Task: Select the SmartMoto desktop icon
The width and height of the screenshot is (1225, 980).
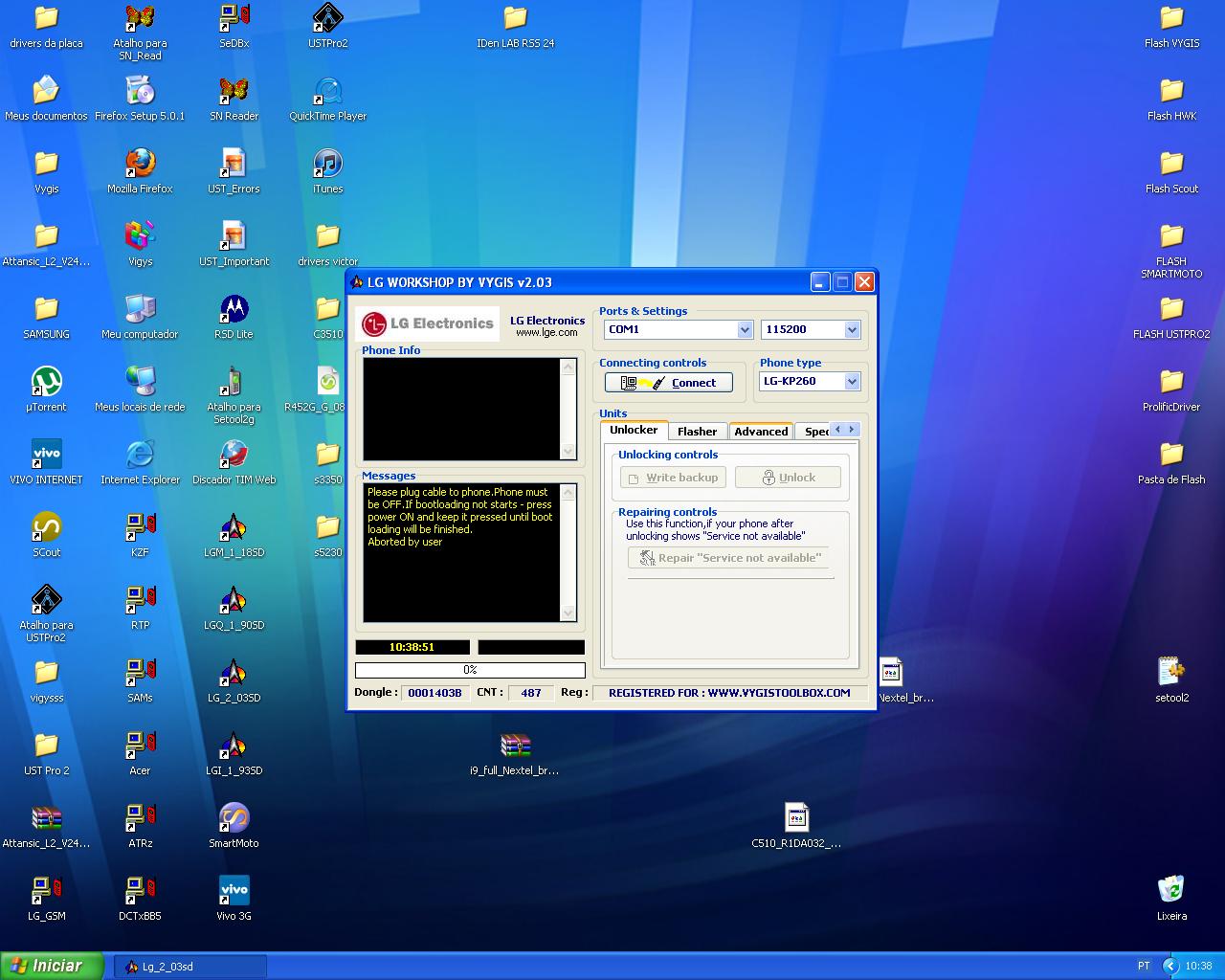Action: point(234,825)
